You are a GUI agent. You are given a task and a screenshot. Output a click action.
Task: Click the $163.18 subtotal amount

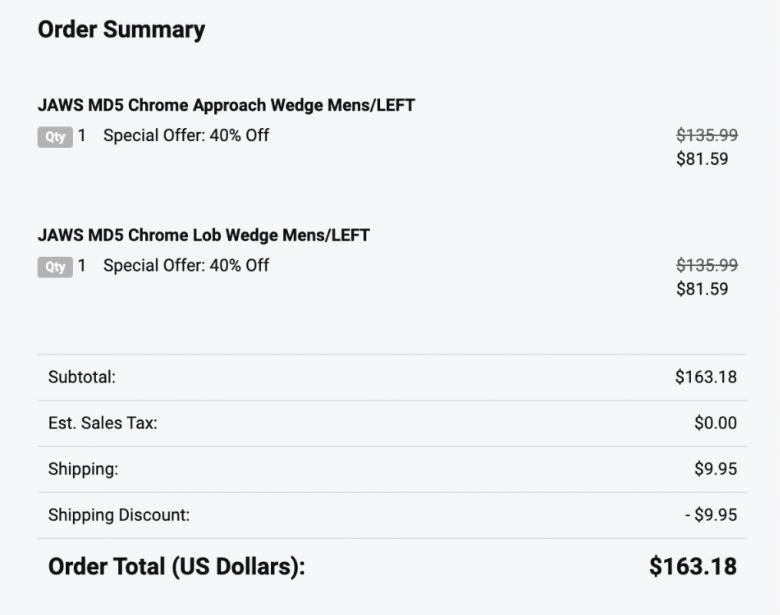[706, 377]
